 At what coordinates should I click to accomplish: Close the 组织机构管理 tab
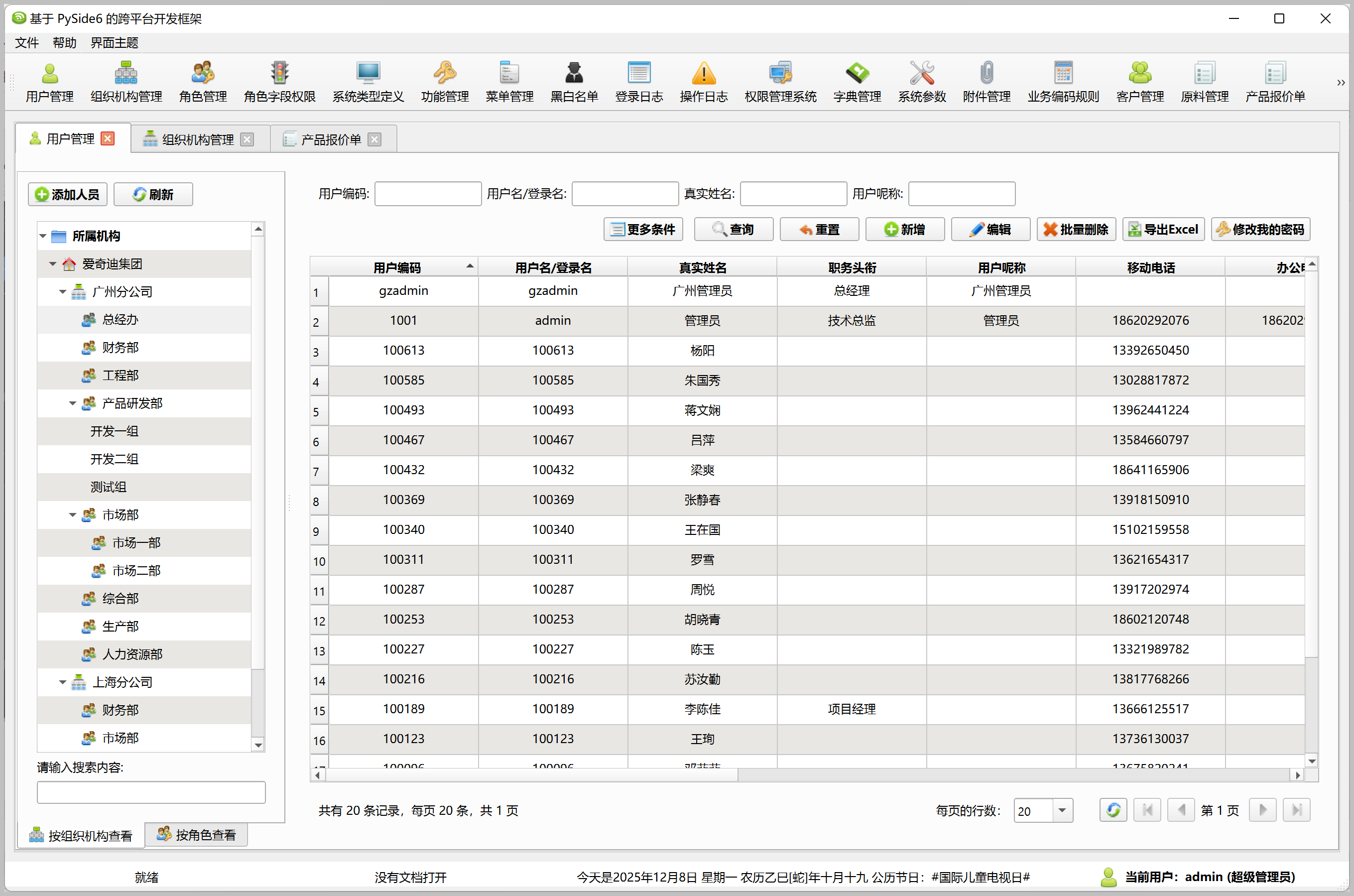click(x=247, y=139)
